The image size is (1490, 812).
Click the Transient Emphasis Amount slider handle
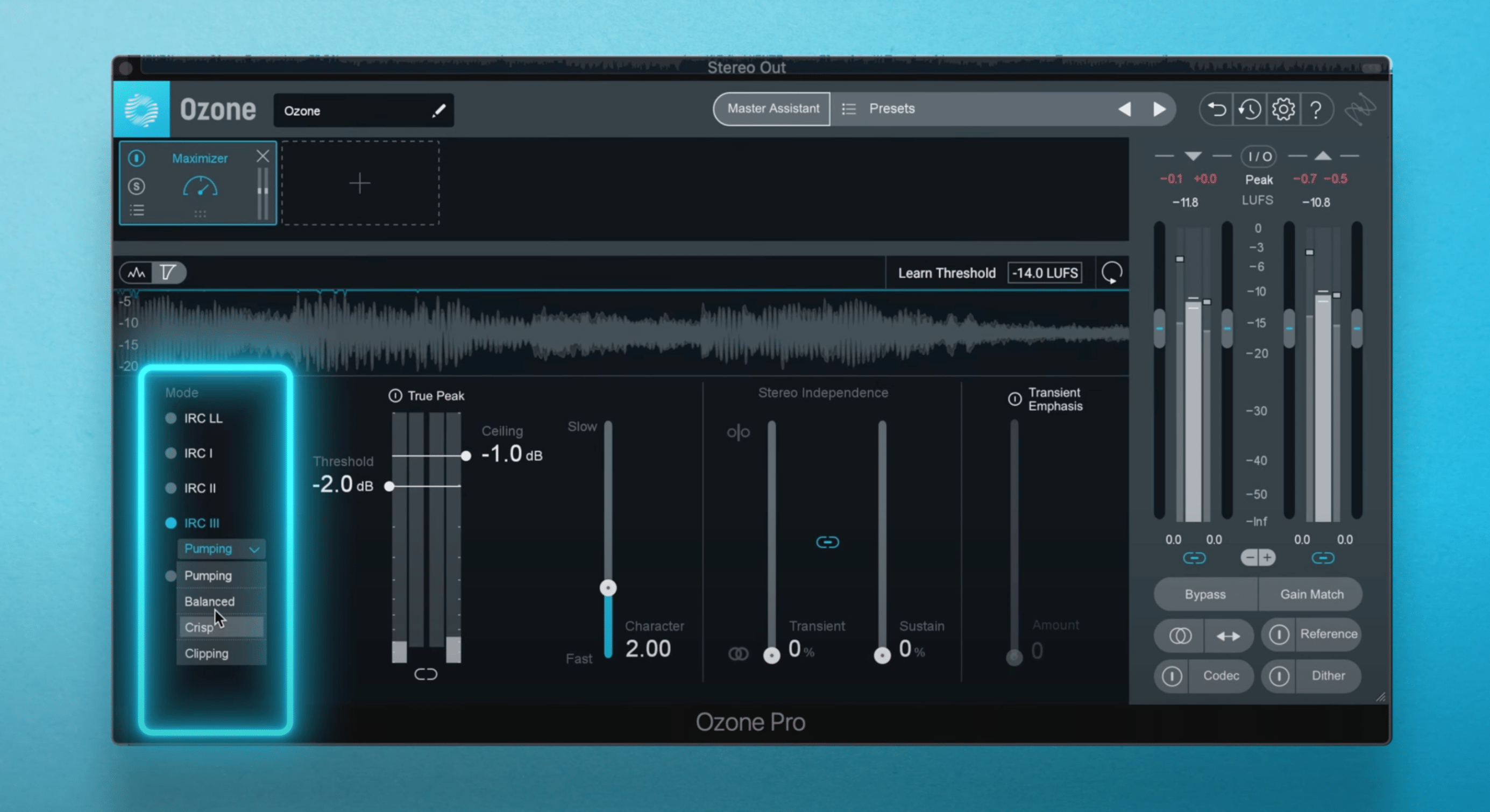tap(1014, 657)
